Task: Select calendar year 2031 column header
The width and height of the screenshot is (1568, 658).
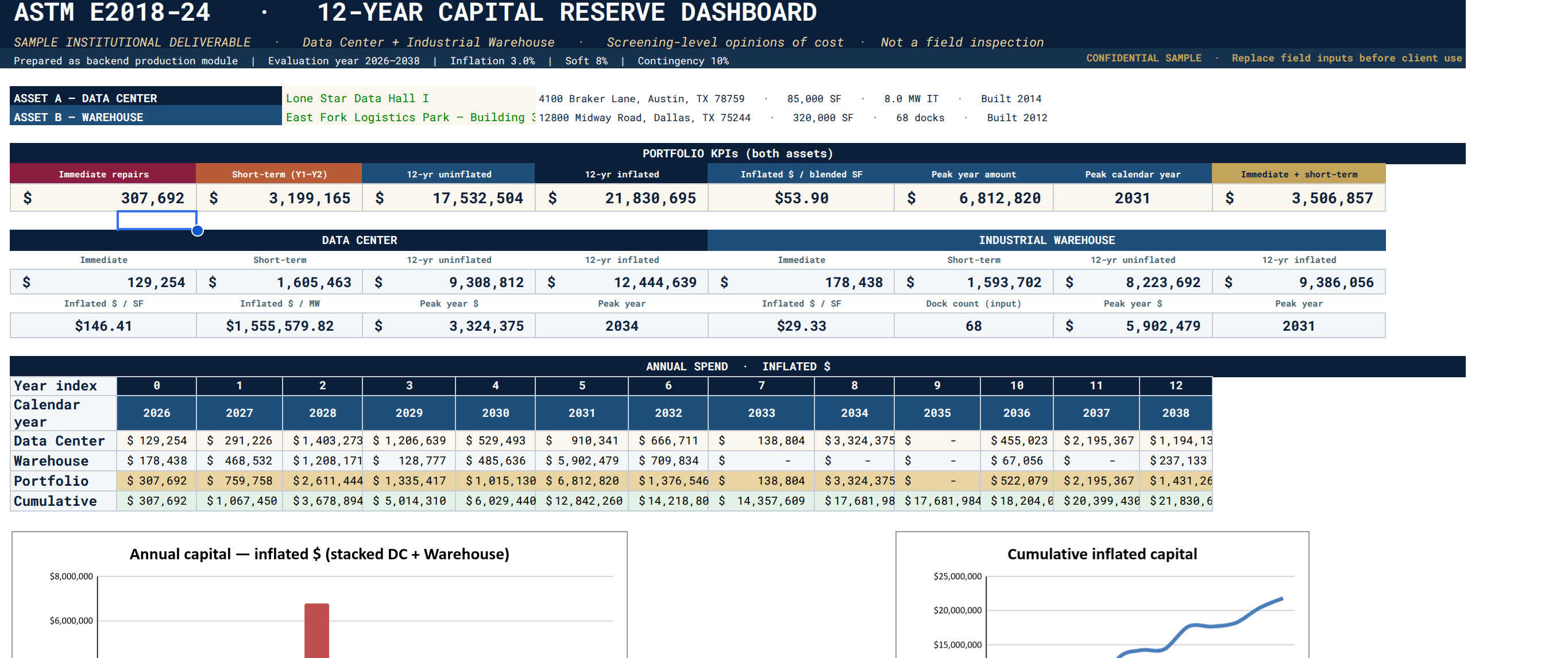Action: pos(581,413)
